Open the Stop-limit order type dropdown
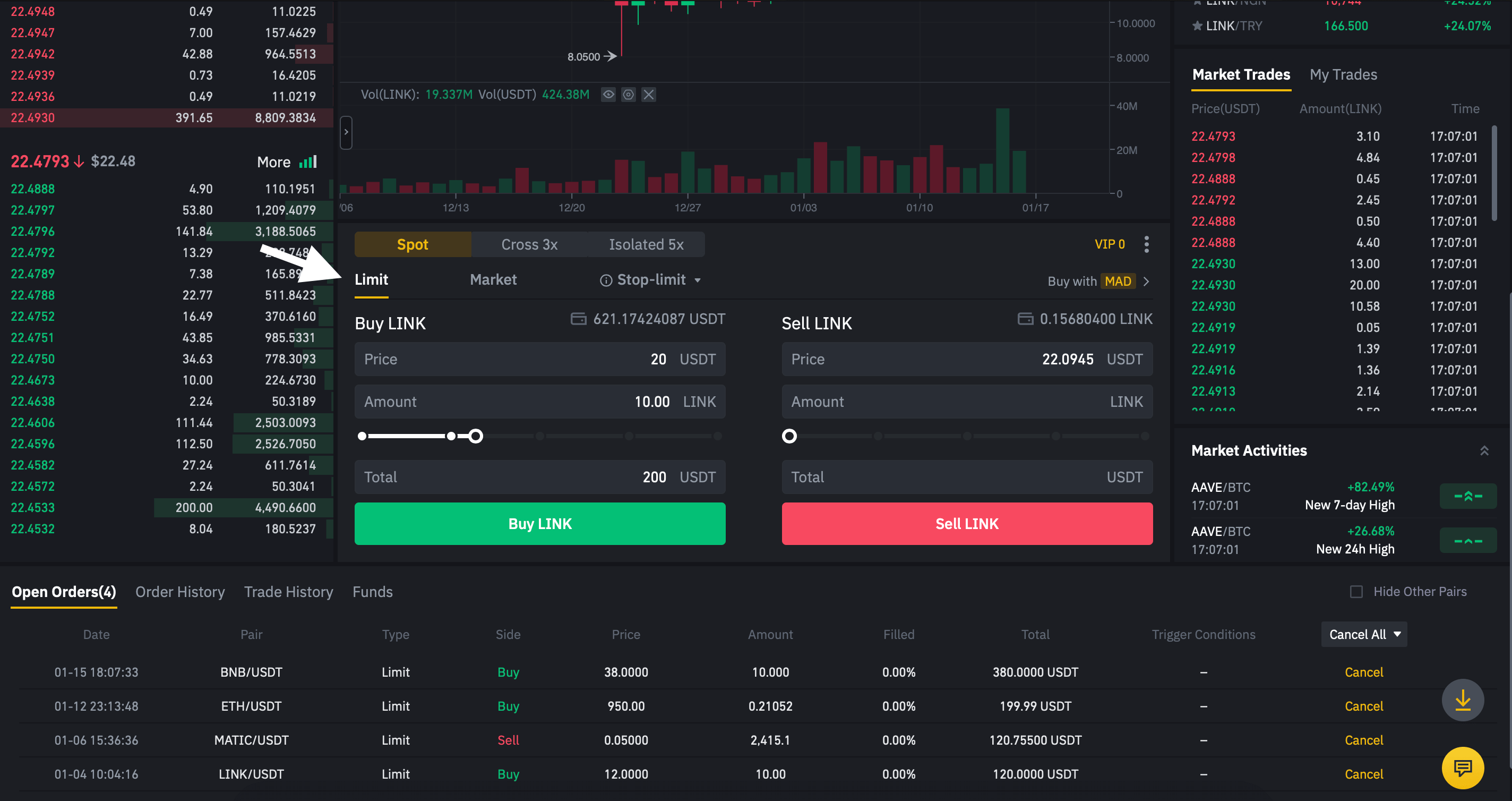1512x801 pixels. point(697,280)
